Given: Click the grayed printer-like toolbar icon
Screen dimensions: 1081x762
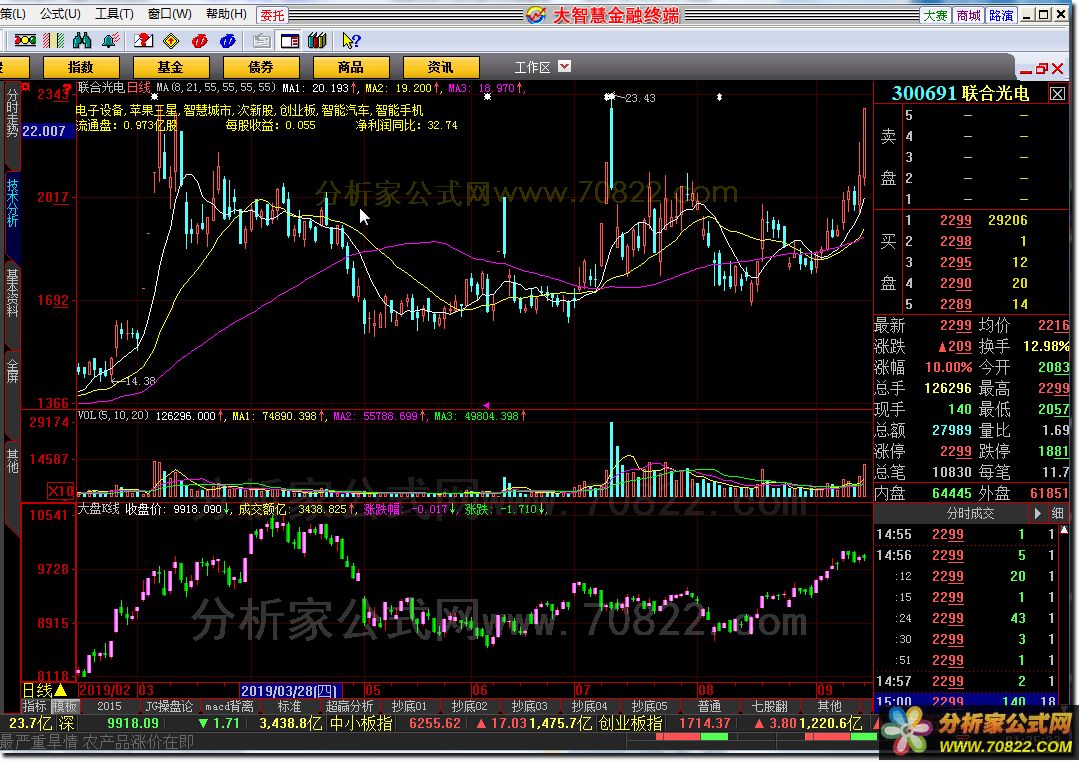Looking at the screenshot, I should click(261, 41).
